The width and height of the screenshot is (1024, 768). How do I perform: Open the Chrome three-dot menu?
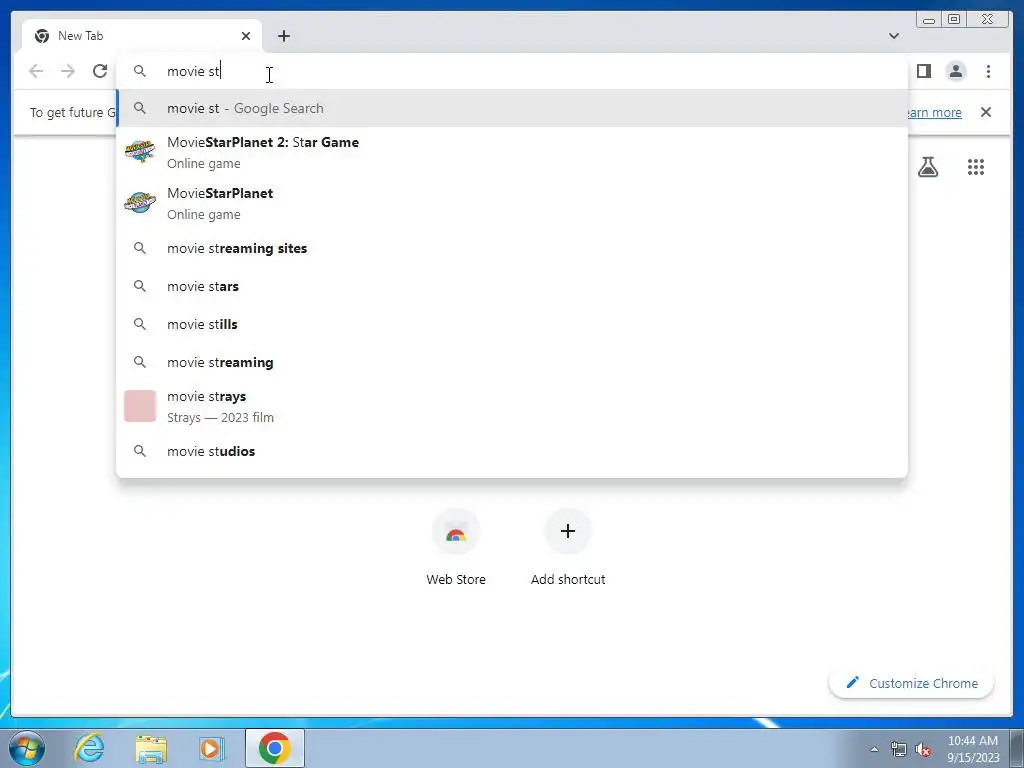(x=988, y=71)
